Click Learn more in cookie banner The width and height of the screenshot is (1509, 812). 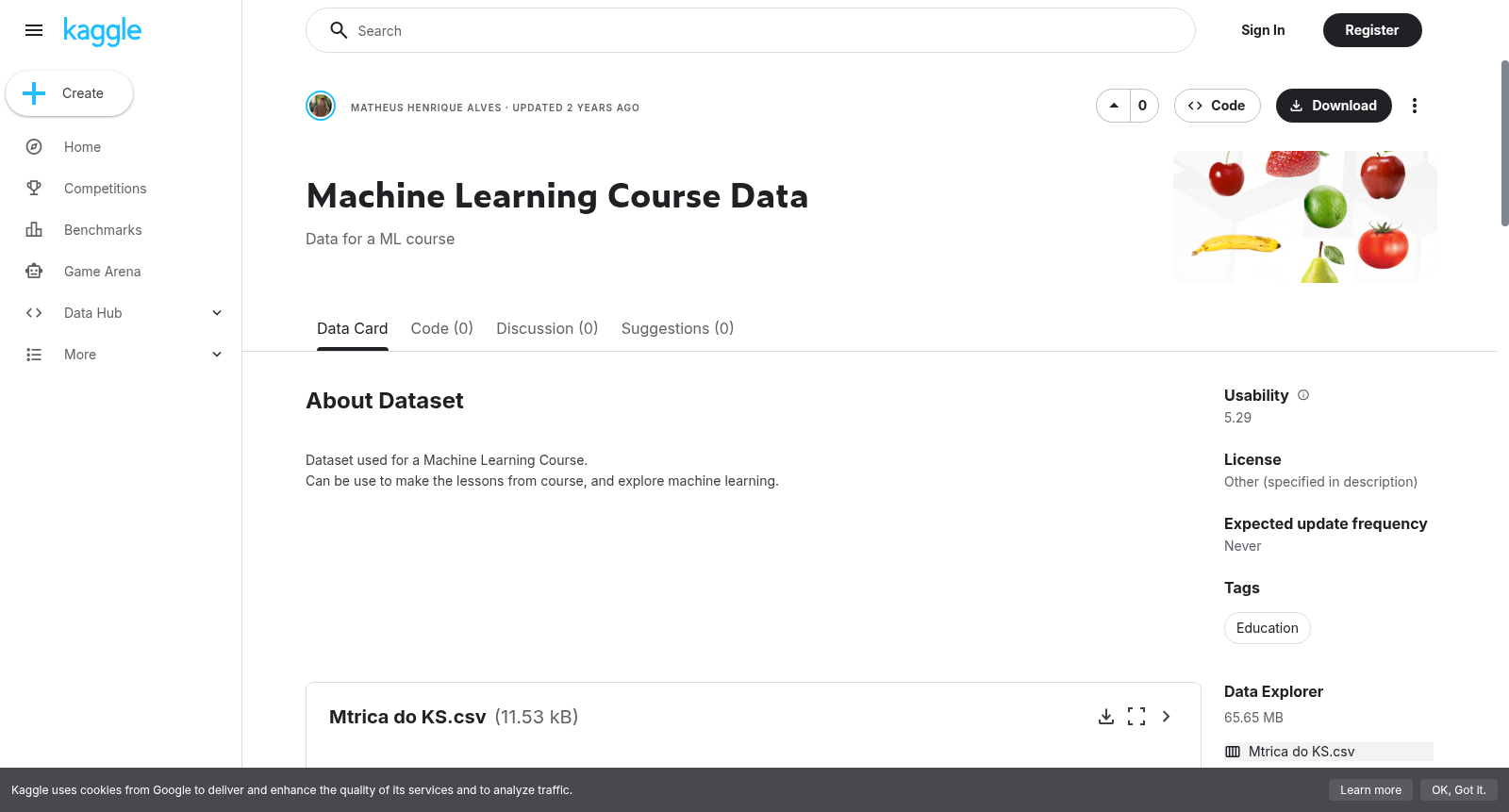pos(1370,790)
